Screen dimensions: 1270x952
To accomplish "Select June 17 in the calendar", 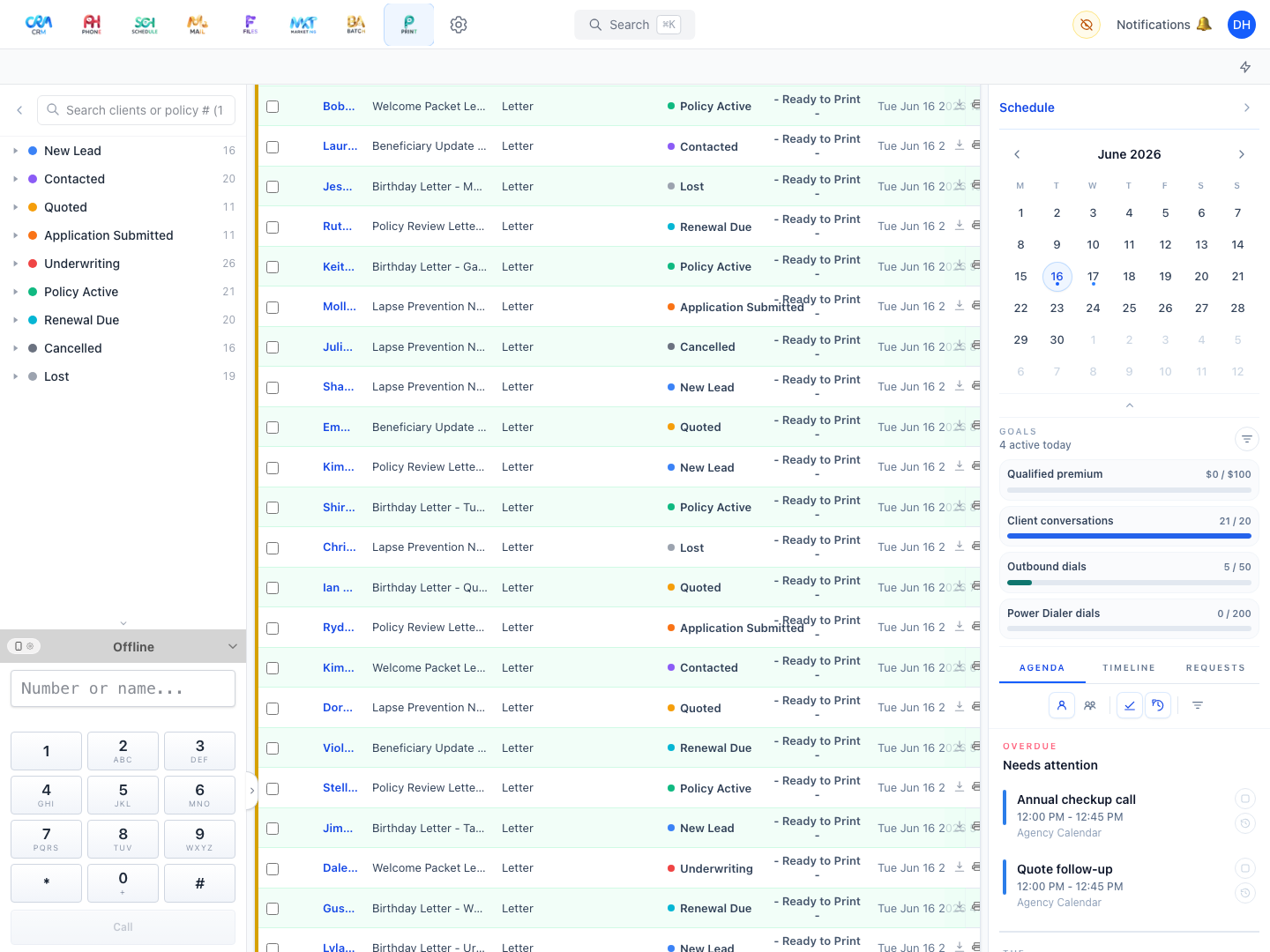I will (1093, 277).
